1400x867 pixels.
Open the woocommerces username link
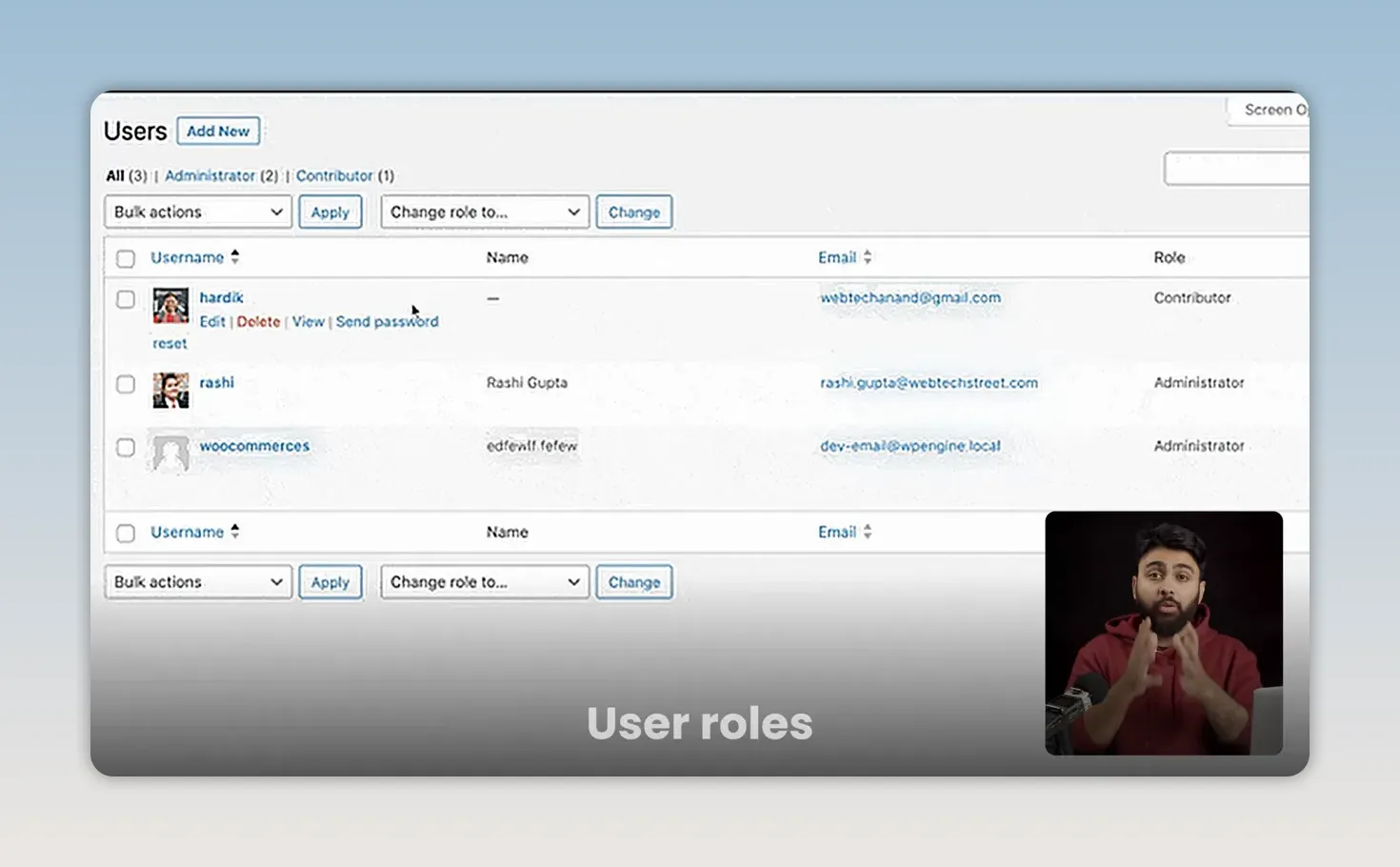[254, 445]
